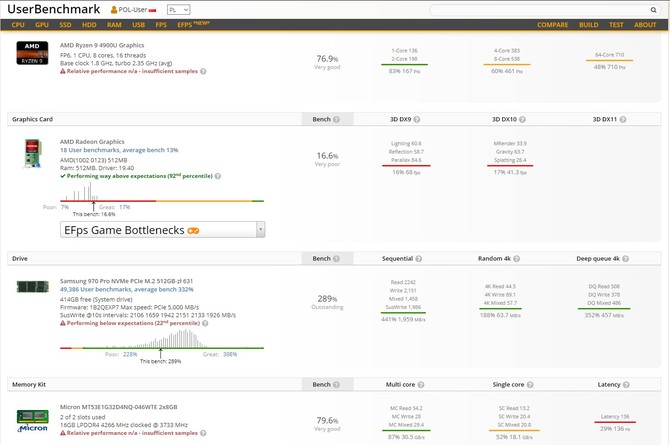
Task: Click the AMD Ryzen 9 4900U Graphics title
Action: 102,45
